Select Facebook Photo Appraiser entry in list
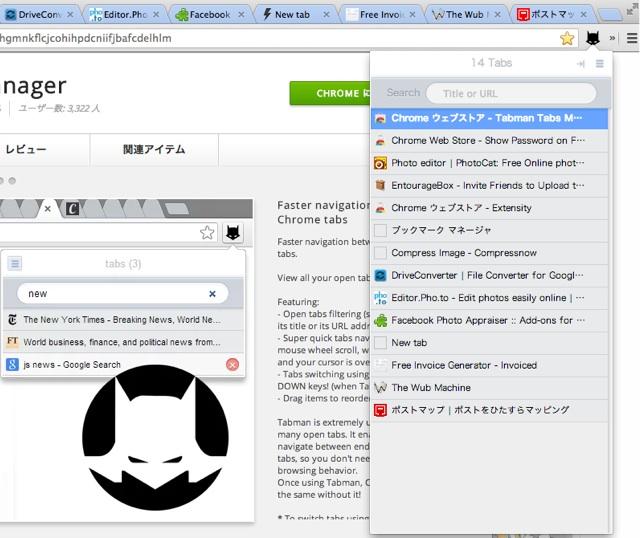 489,320
